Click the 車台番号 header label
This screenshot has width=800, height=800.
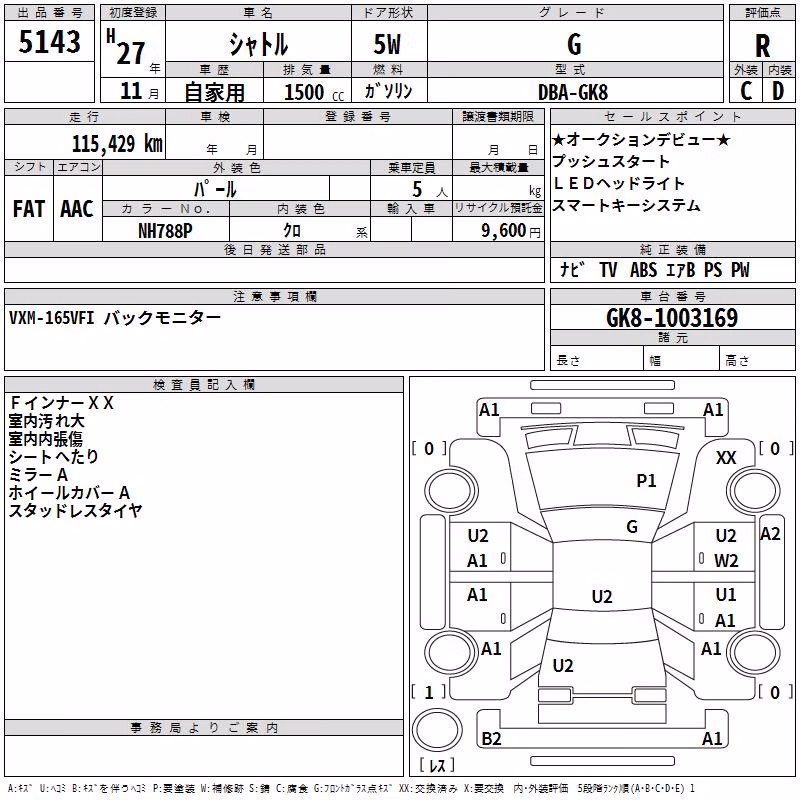672,296
